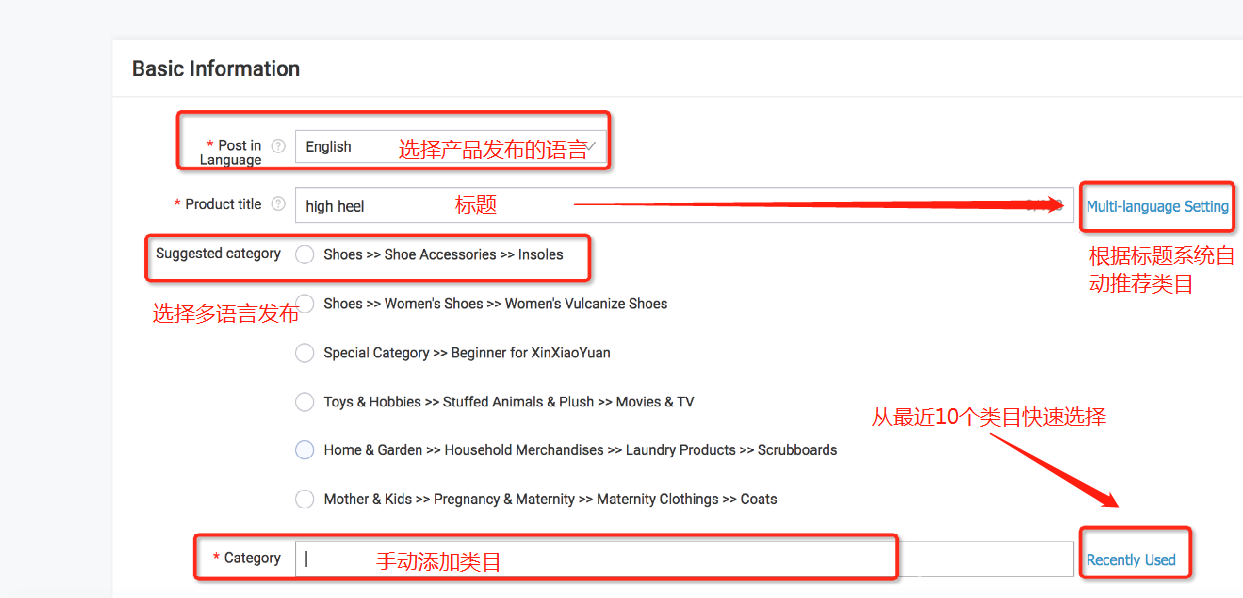Open Multi-language Setting
The height and width of the screenshot is (598, 1243).
[1156, 206]
